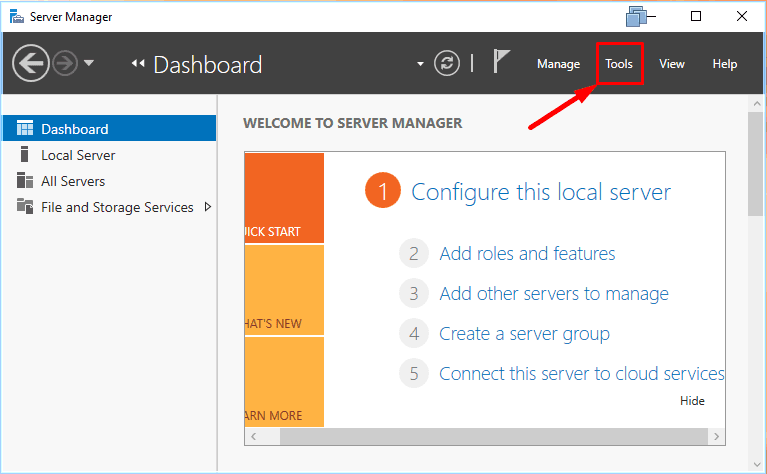Open the View menu

[x=672, y=64]
